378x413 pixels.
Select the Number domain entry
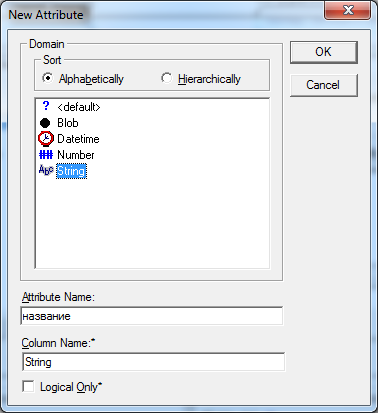[76, 155]
